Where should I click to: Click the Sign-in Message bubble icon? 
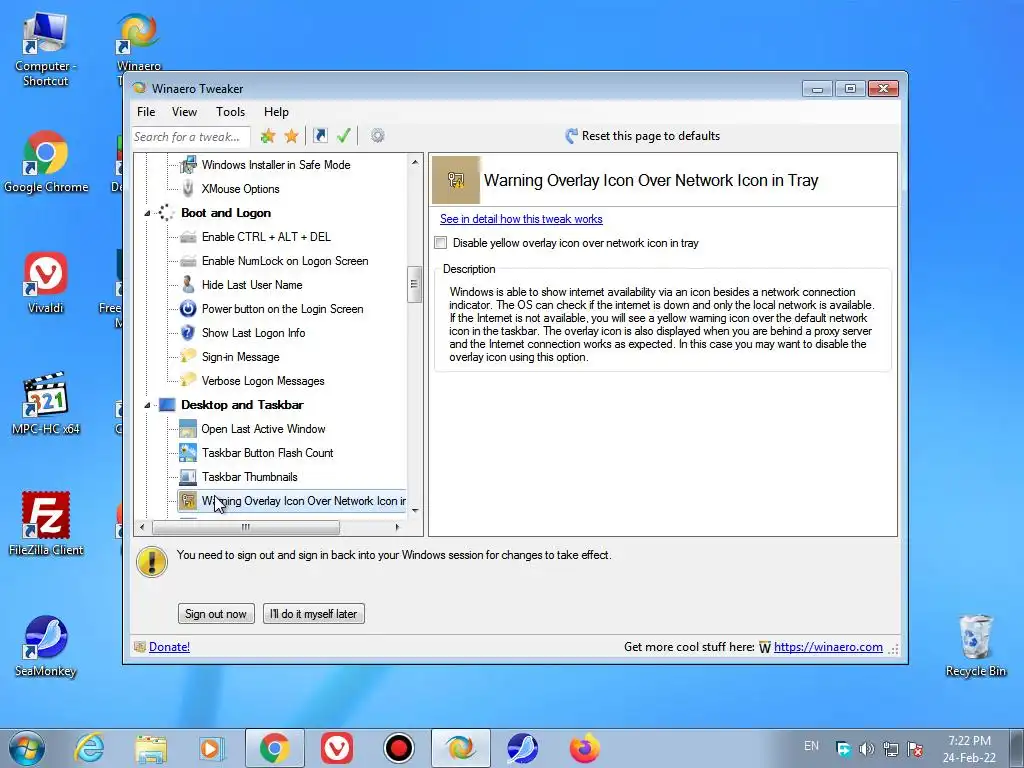click(x=188, y=357)
